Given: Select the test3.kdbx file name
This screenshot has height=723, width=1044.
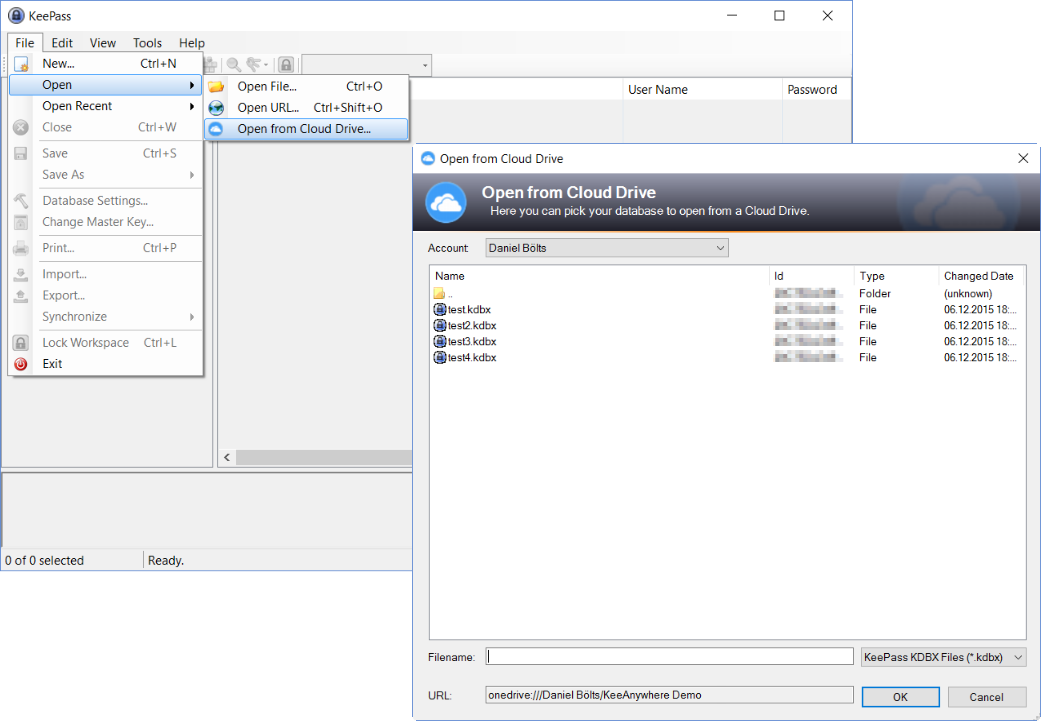Looking at the screenshot, I should (472, 342).
